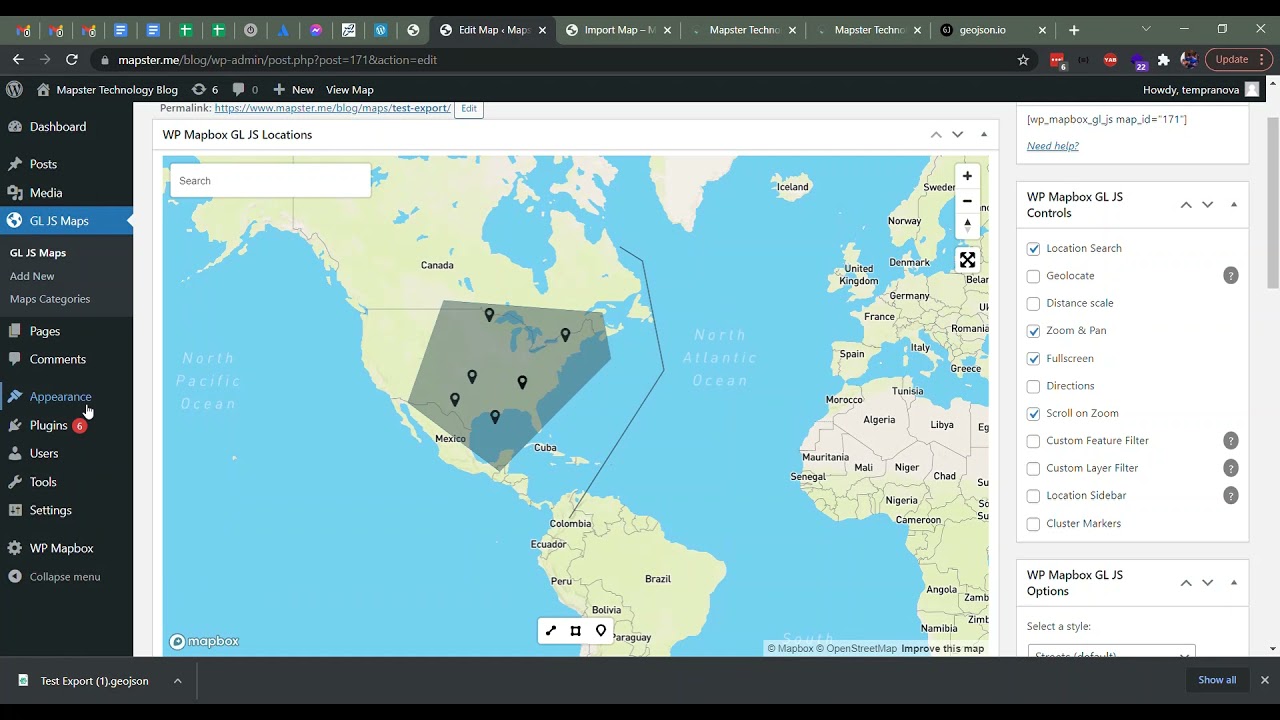1280x720 pixels.
Task: Enable Cluster Markers checkbox
Action: [1033, 524]
